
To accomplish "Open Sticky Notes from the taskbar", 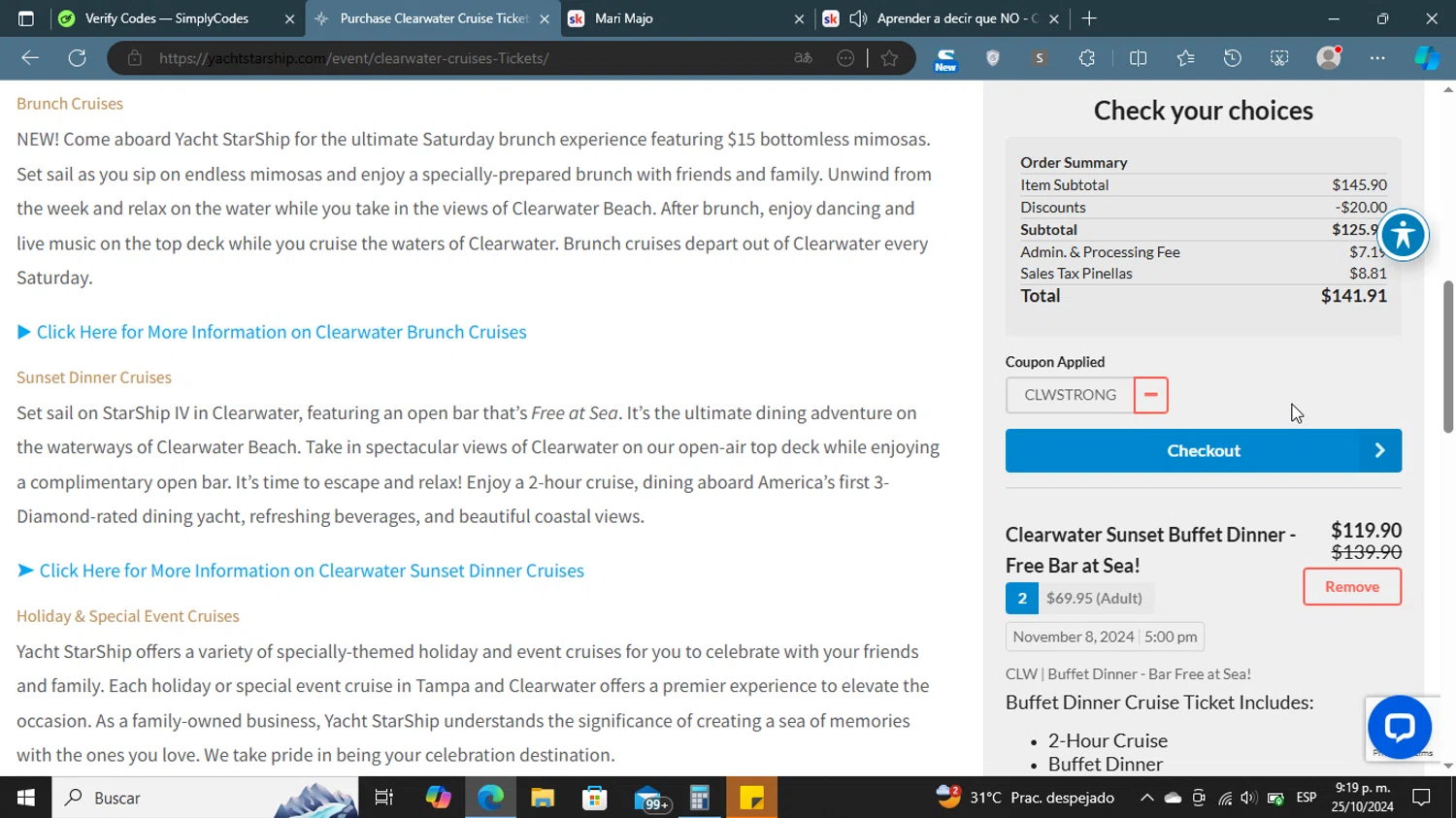I will point(751,798).
